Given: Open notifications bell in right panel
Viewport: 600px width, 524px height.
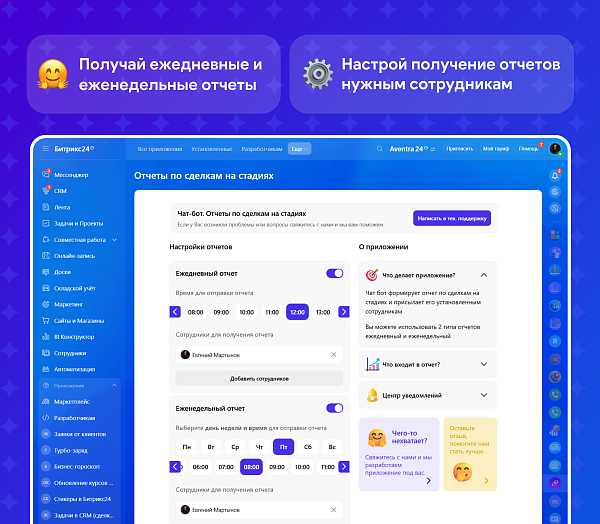Looking at the screenshot, I should [x=555, y=175].
